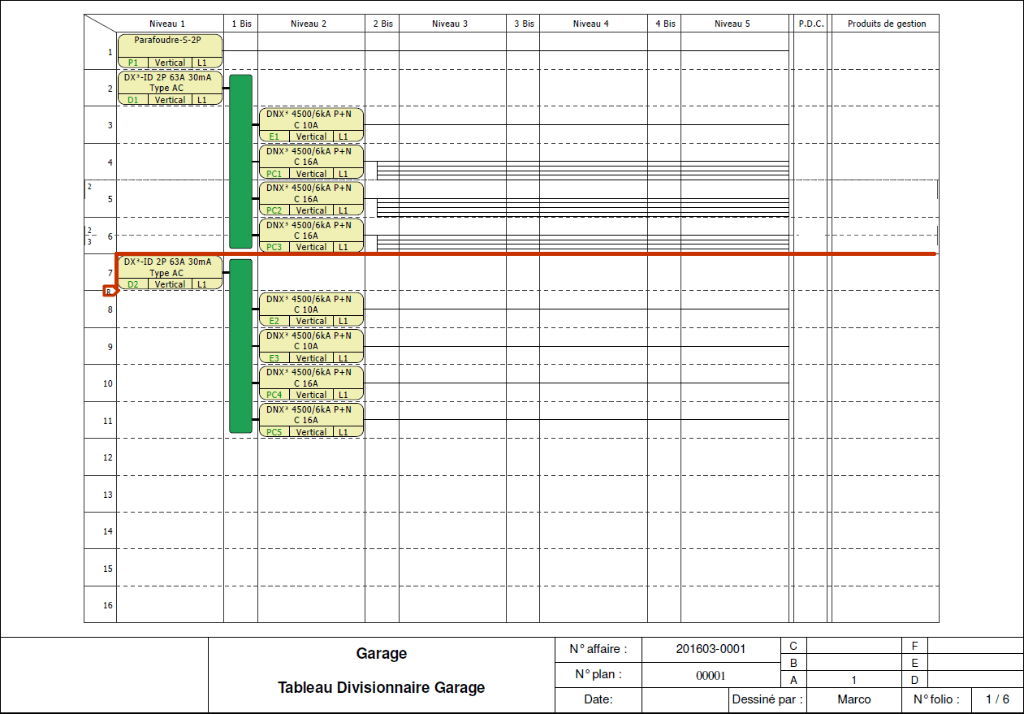Click the Produits de gestion header
Viewport: 1024px width, 714px height.
[x=886, y=24]
